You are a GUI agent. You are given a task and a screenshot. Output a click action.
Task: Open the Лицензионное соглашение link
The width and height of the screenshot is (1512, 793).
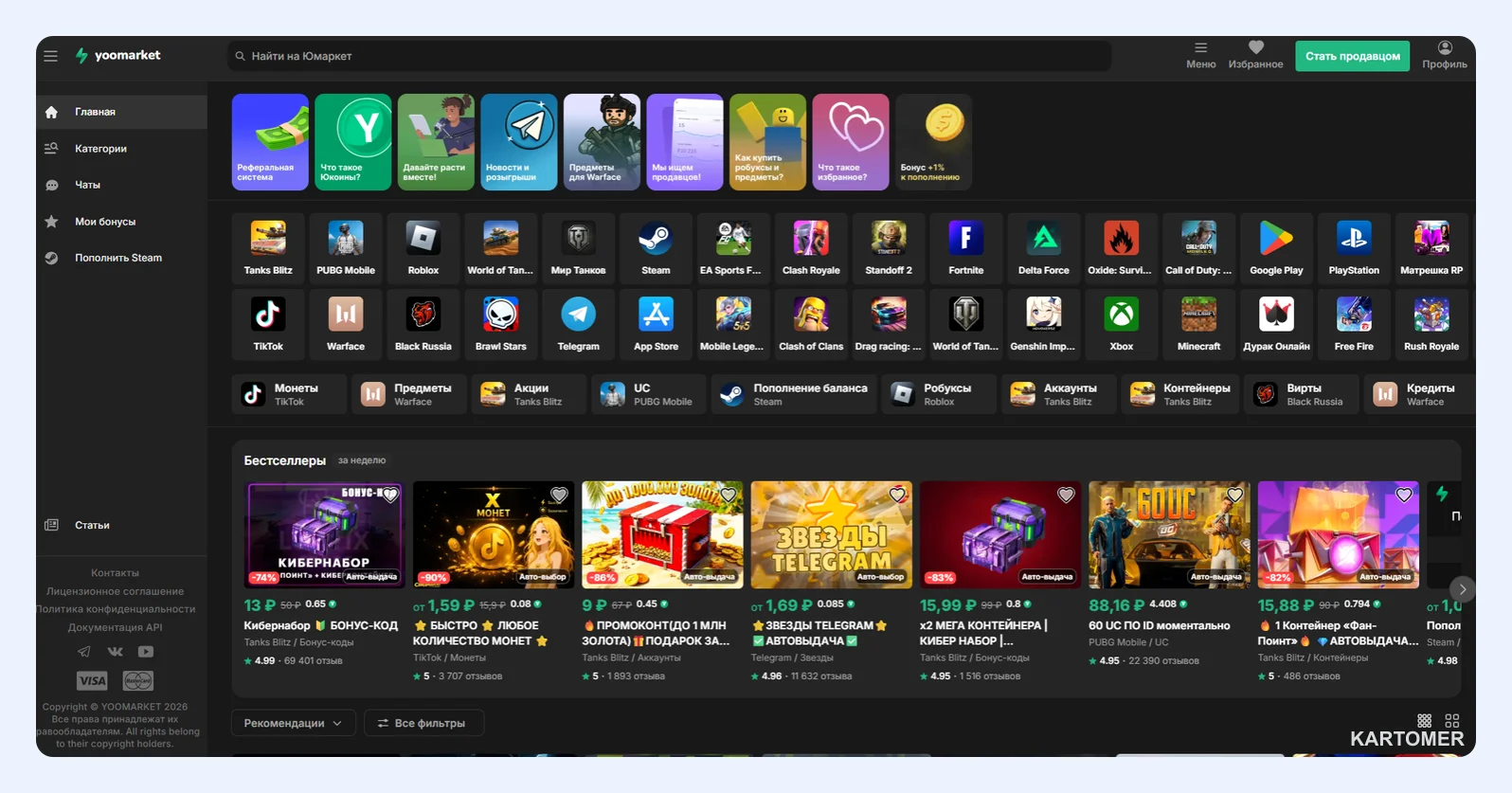coord(116,591)
